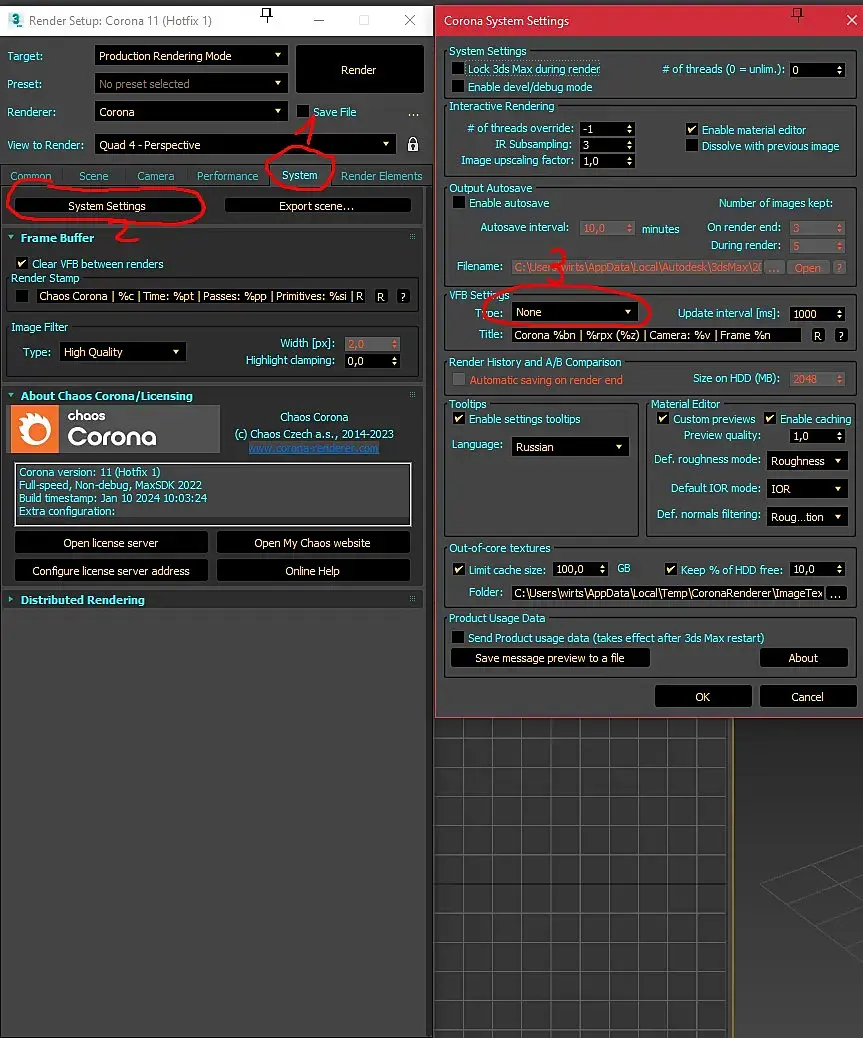Screen dimensions: 863x1038
Task: Switch to the Common tab
Action: click(30, 176)
